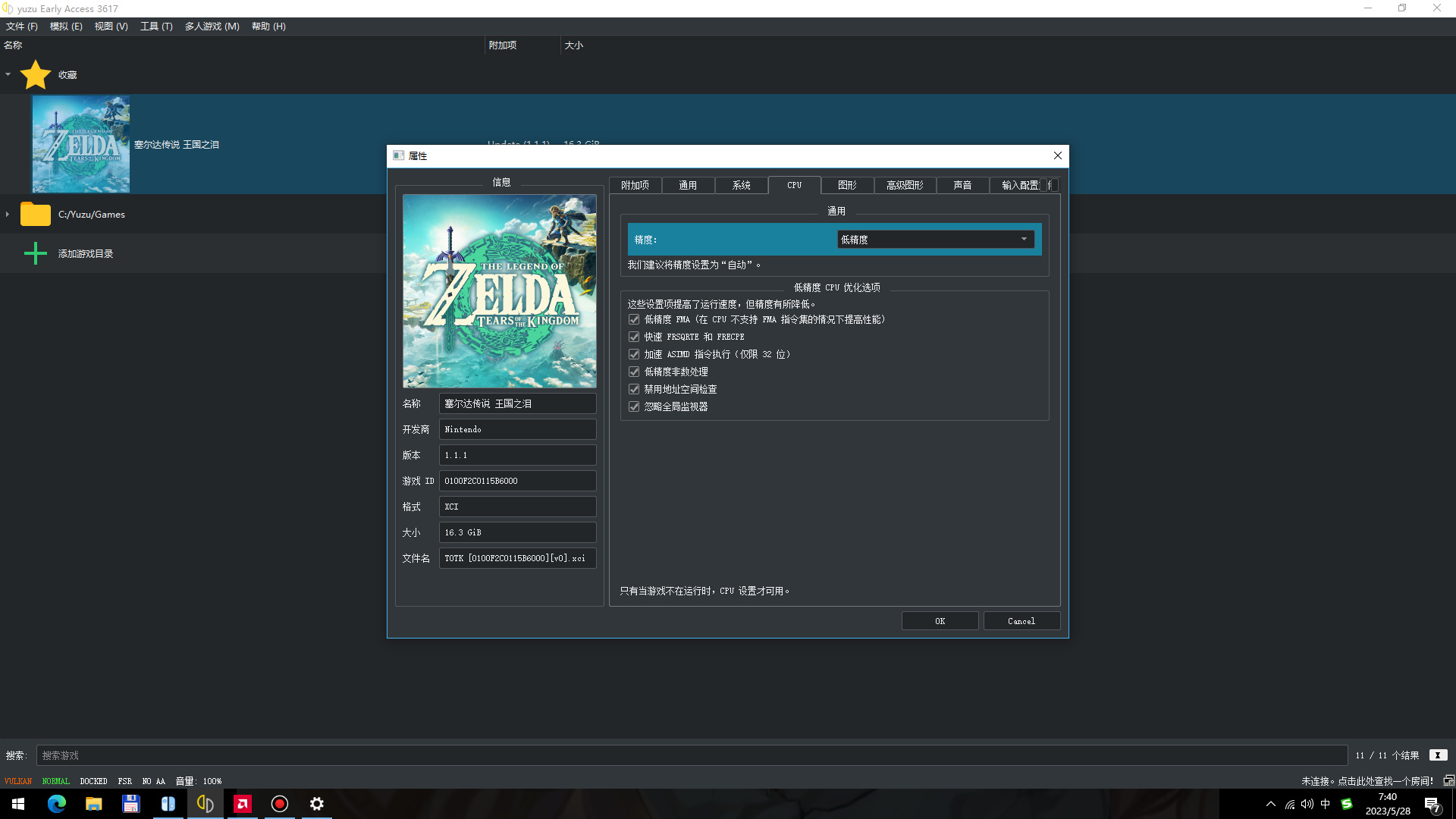1456x819 pixels.
Task: Sort by the Size (大小) column header
Action: [574, 45]
